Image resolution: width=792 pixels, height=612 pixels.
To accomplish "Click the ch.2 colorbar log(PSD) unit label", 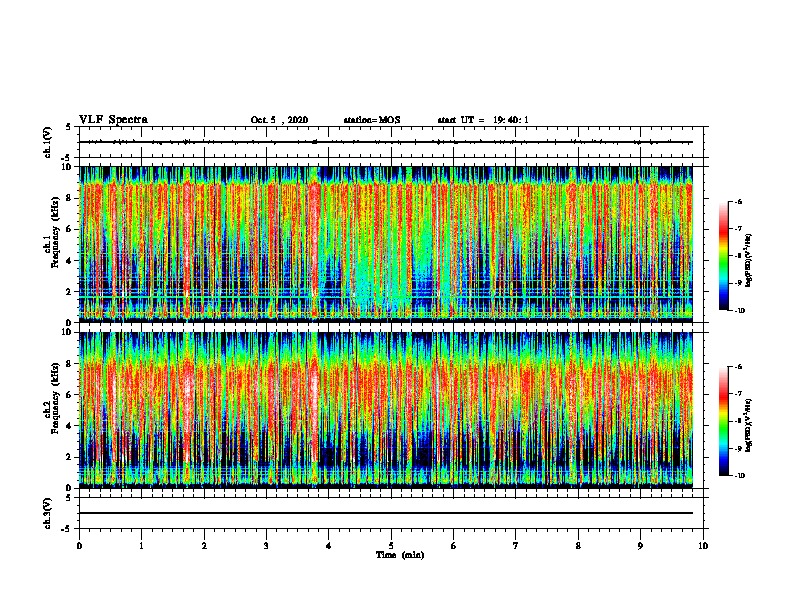I will pos(749,425).
